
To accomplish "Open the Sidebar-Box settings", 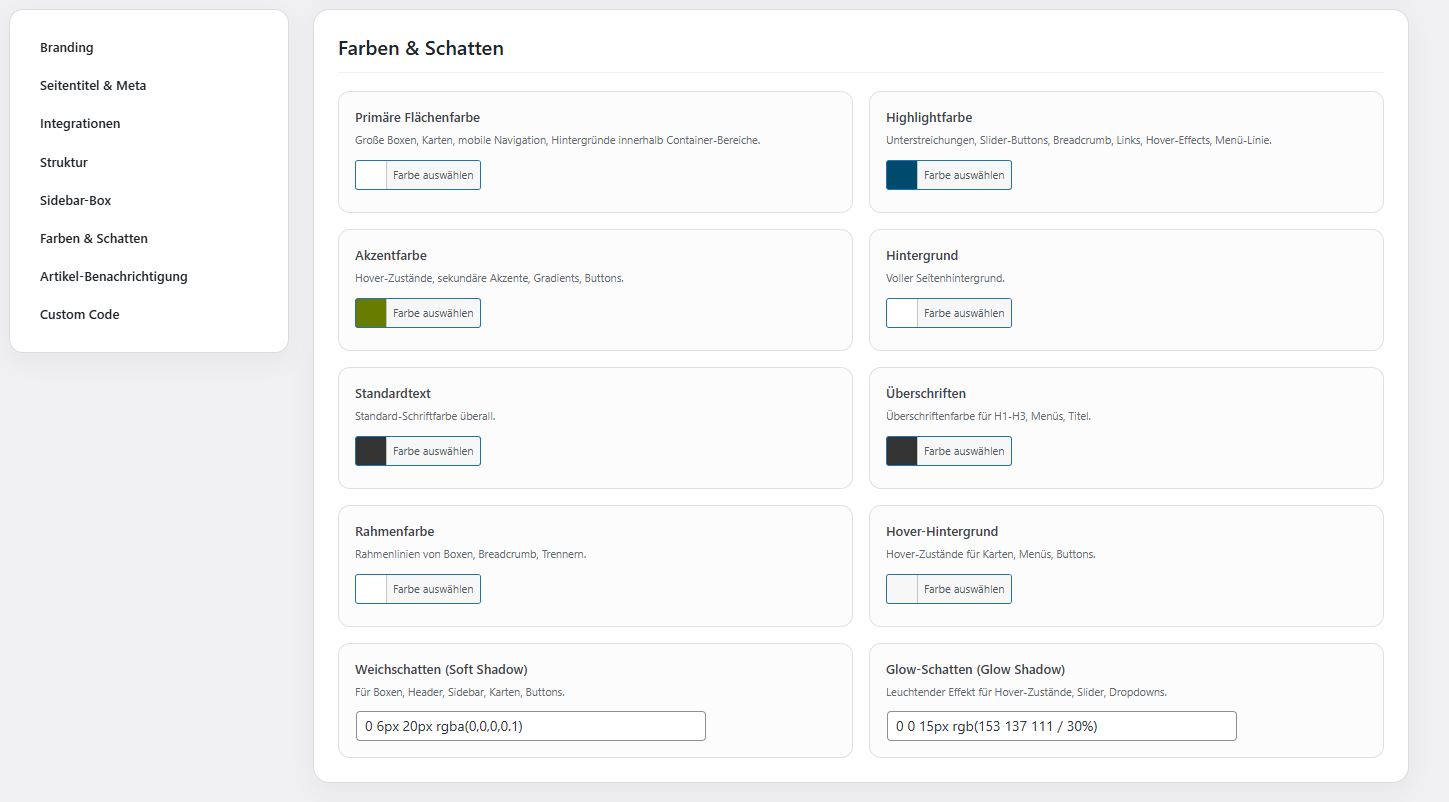I will (75, 200).
